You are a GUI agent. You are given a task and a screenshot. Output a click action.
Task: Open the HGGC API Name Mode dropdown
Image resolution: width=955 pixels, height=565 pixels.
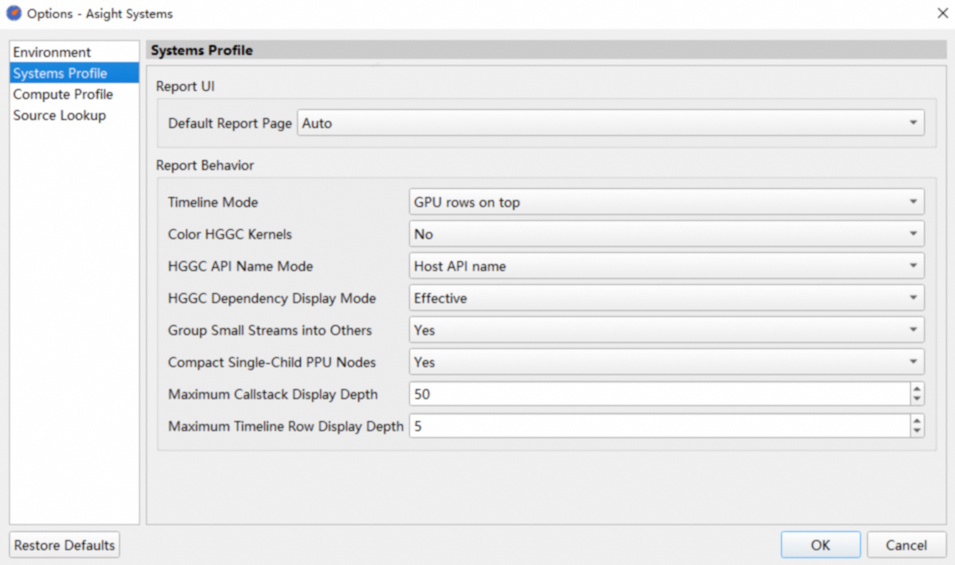tap(666, 266)
